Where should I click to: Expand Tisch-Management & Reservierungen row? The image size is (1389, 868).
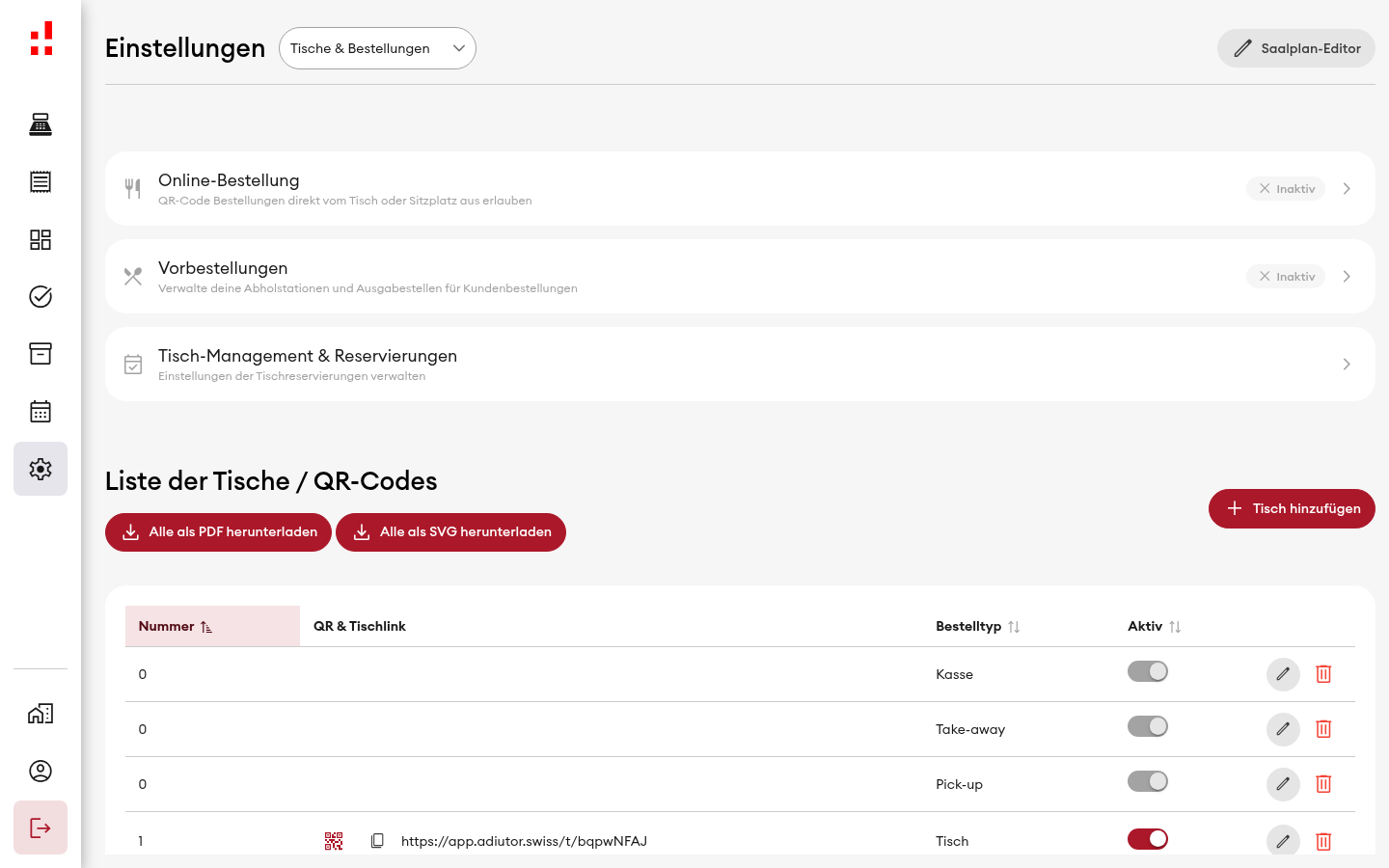click(740, 365)
